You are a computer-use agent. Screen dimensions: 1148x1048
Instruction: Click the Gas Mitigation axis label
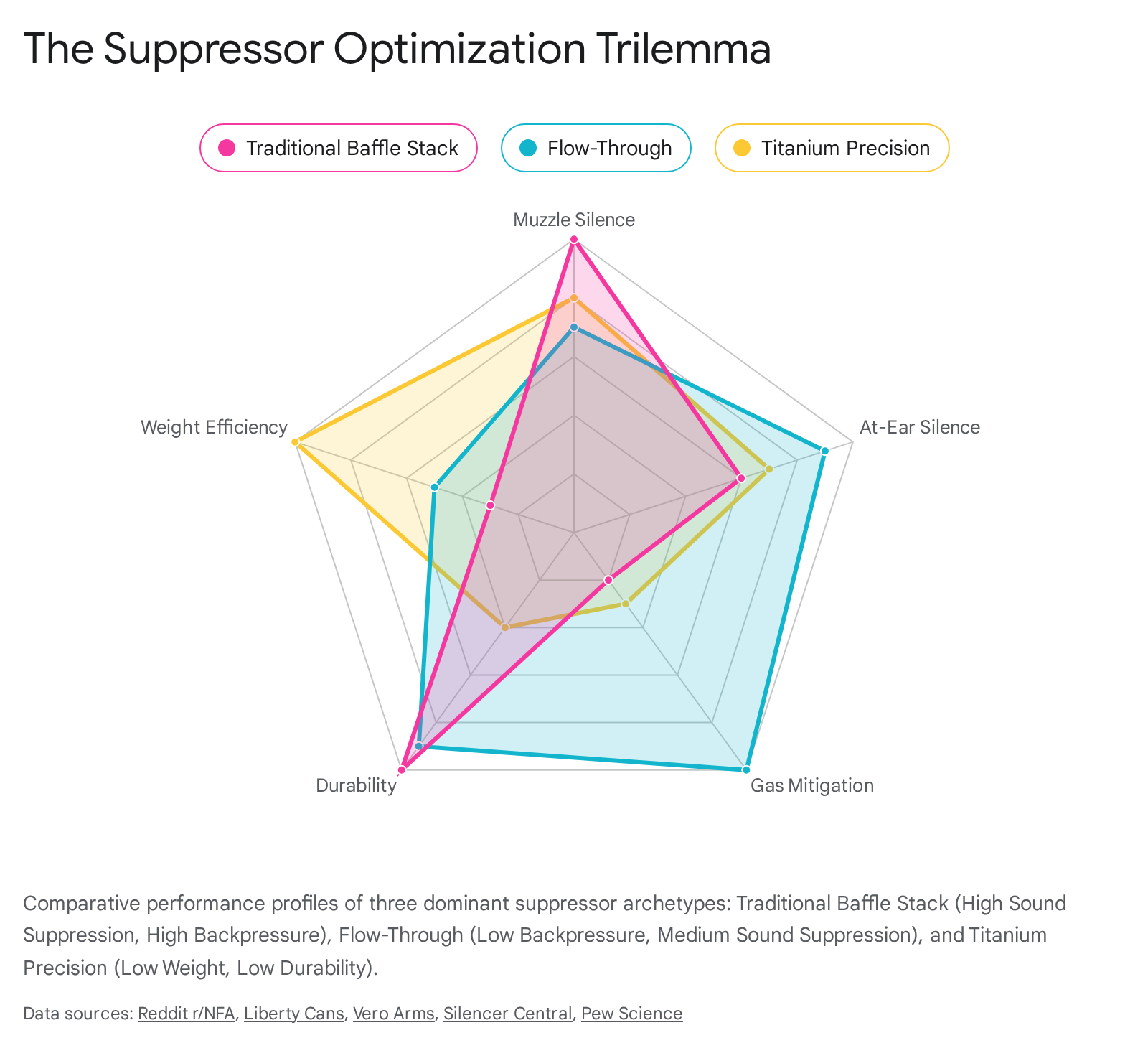point(811,785)
